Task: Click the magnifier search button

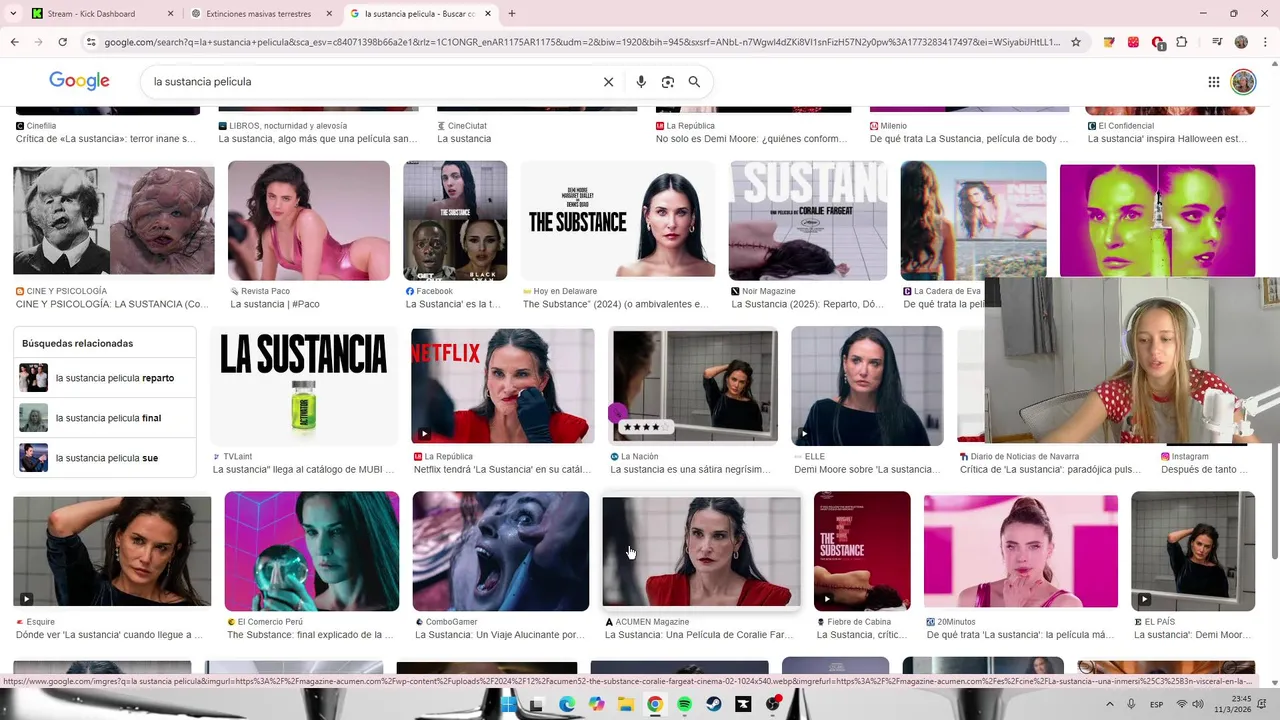Action: coord(694,82)
